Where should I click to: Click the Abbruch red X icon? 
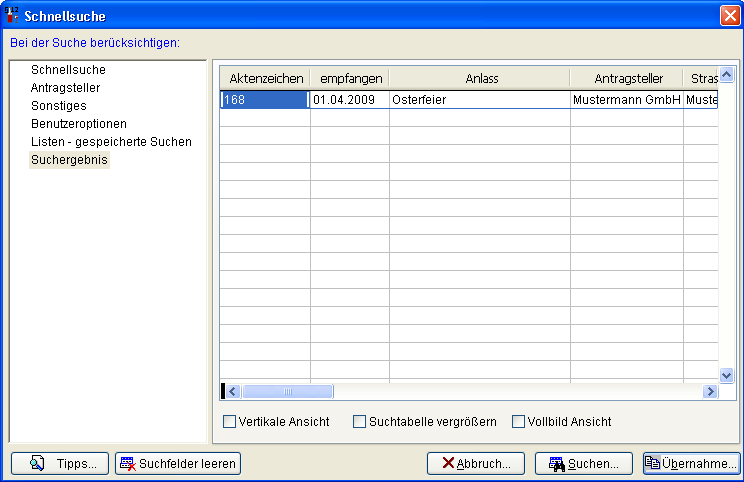tap(448, 463)
